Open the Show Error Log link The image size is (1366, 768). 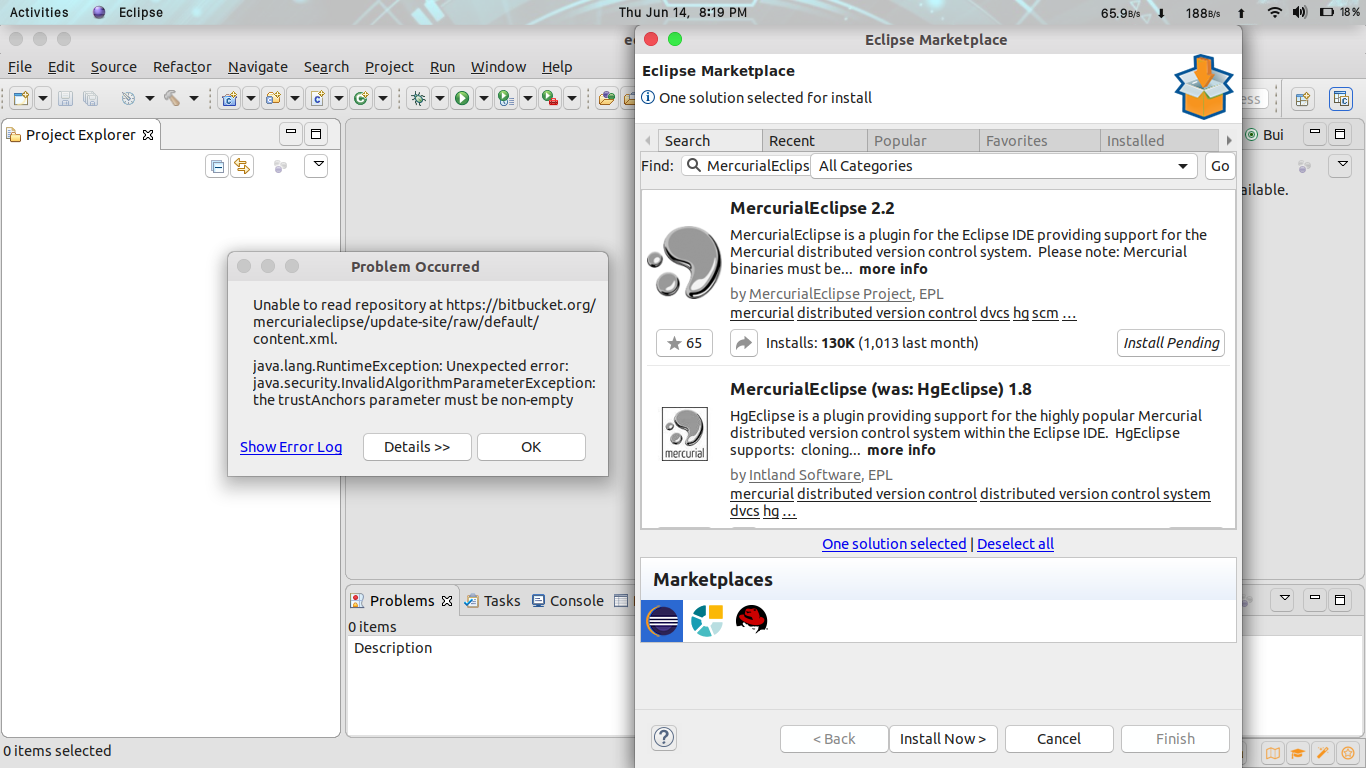pos(291,447)
